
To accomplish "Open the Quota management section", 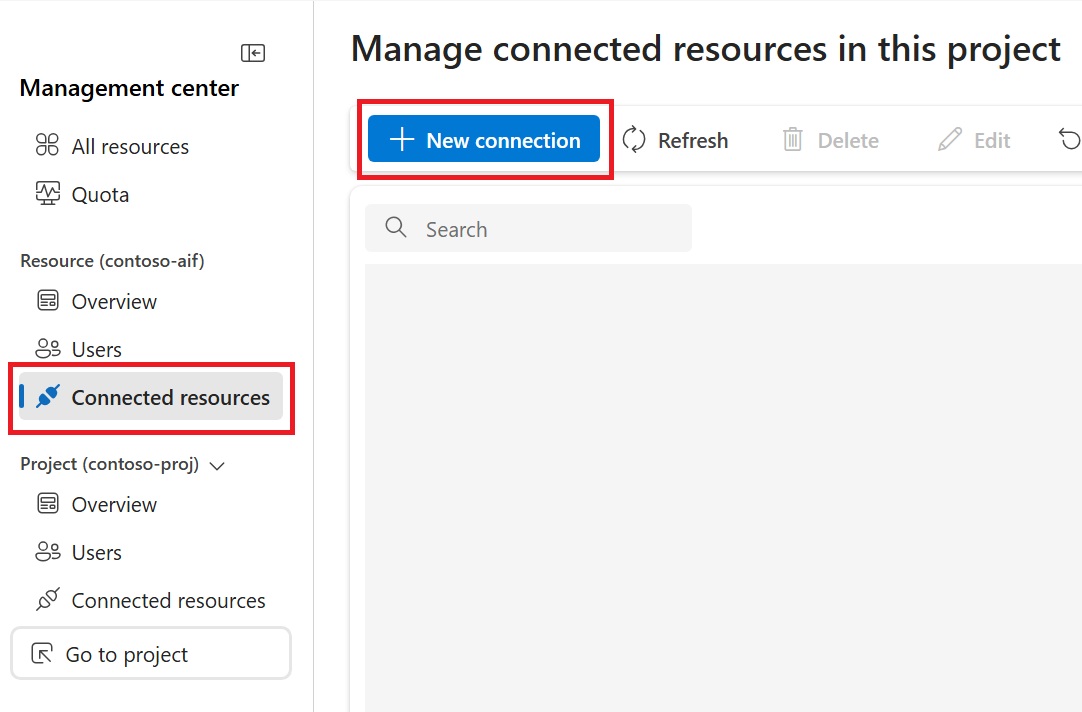I will [x=100, y=194].
